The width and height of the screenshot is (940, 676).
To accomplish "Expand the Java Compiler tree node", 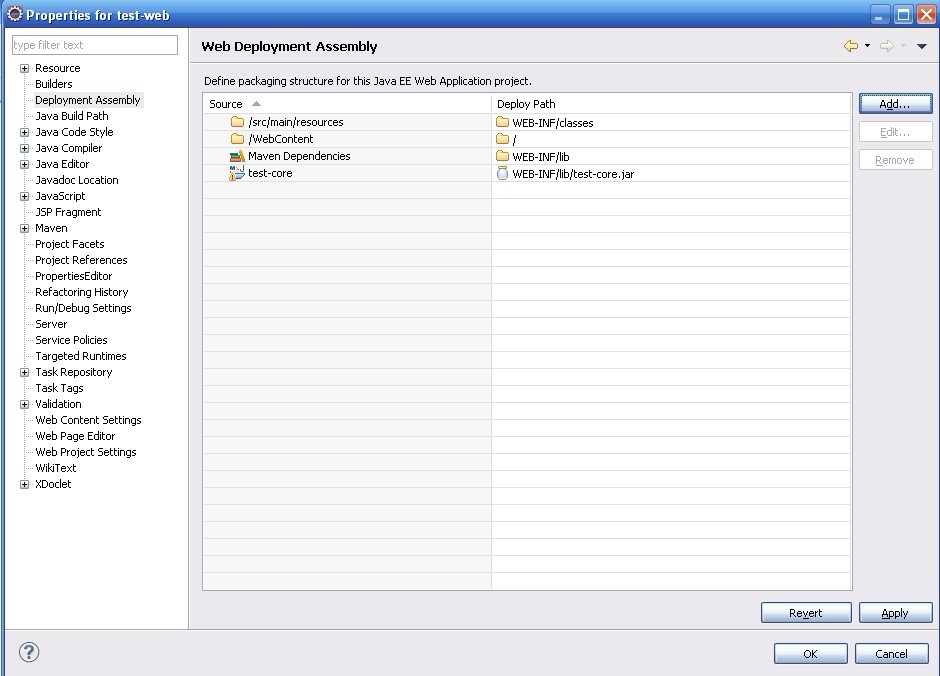I will click(24, 148).
